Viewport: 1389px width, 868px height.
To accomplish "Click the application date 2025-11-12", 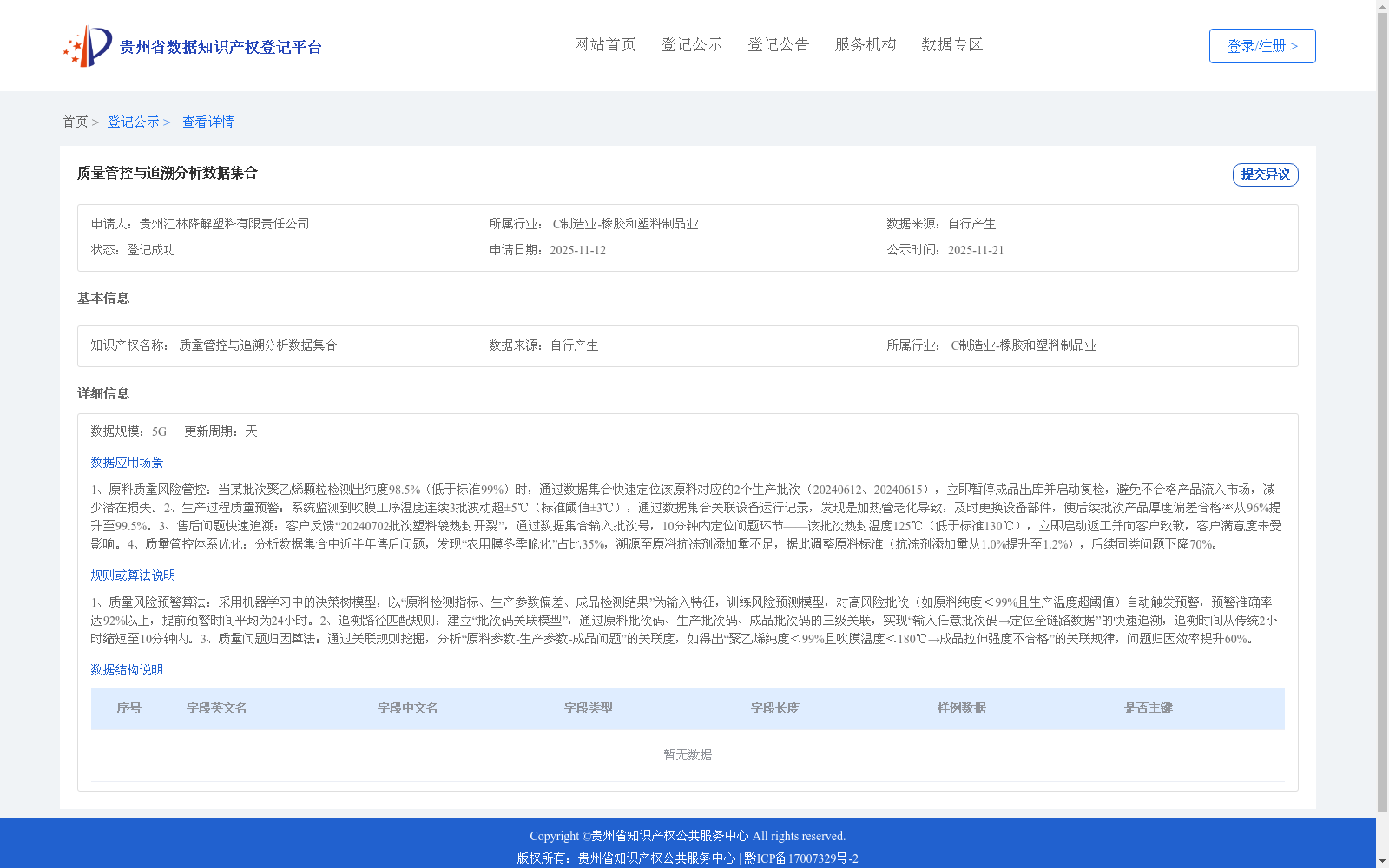I will coord(577,250).
